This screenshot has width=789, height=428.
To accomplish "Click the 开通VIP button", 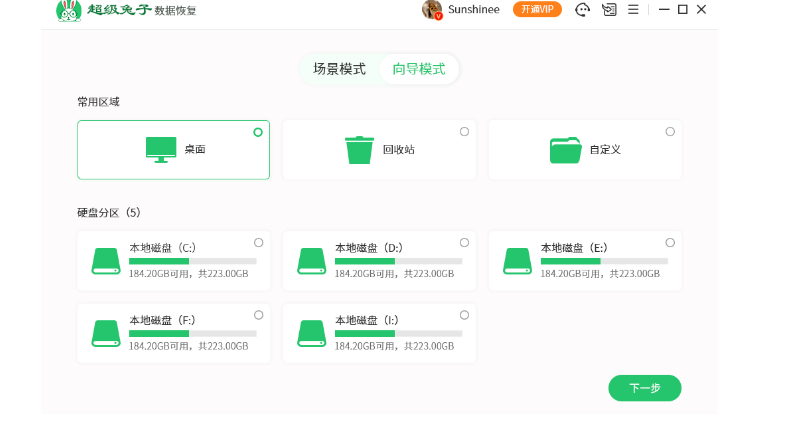I will pos(537,10).
